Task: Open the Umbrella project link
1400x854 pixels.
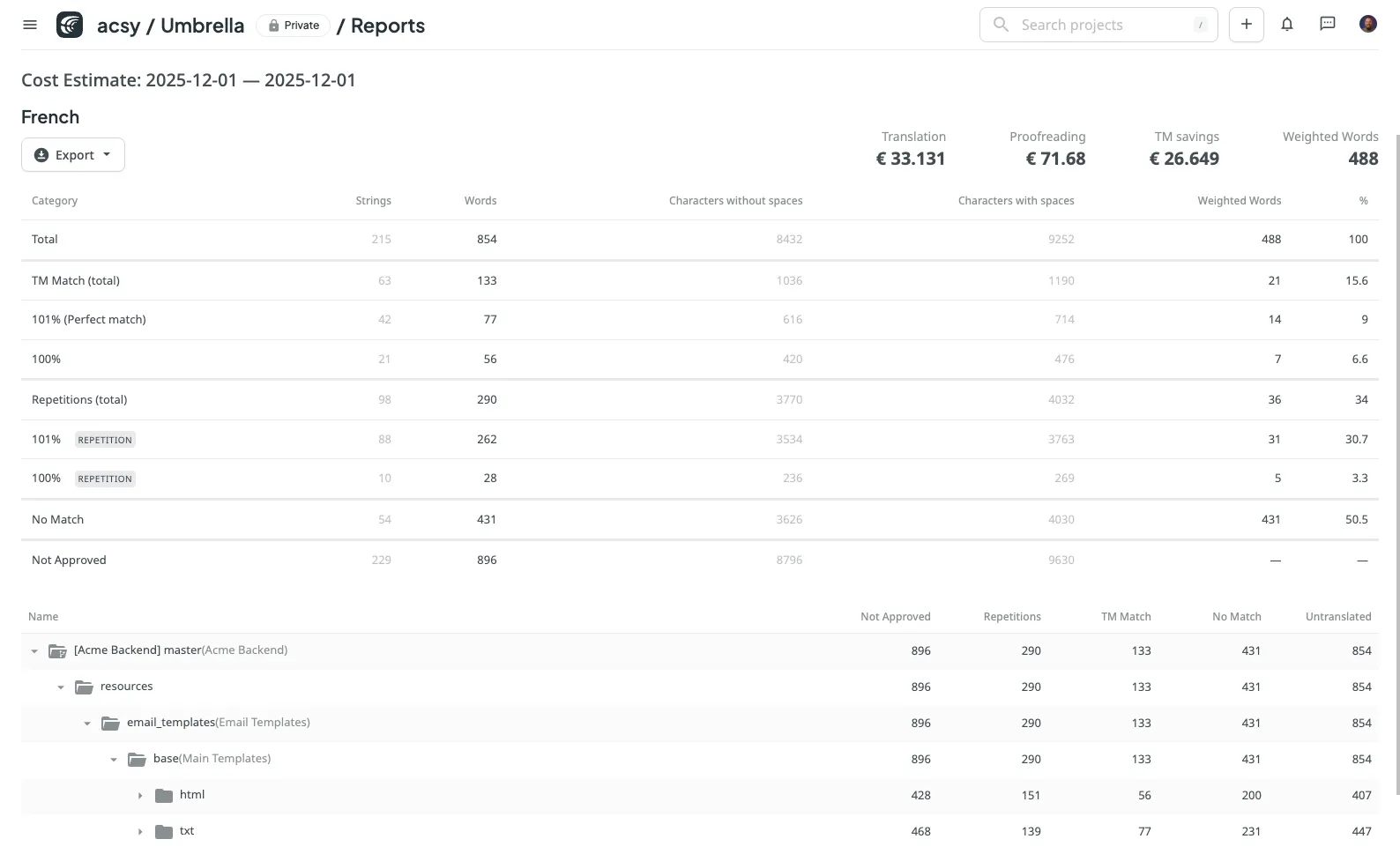Action: click(202, 26)
